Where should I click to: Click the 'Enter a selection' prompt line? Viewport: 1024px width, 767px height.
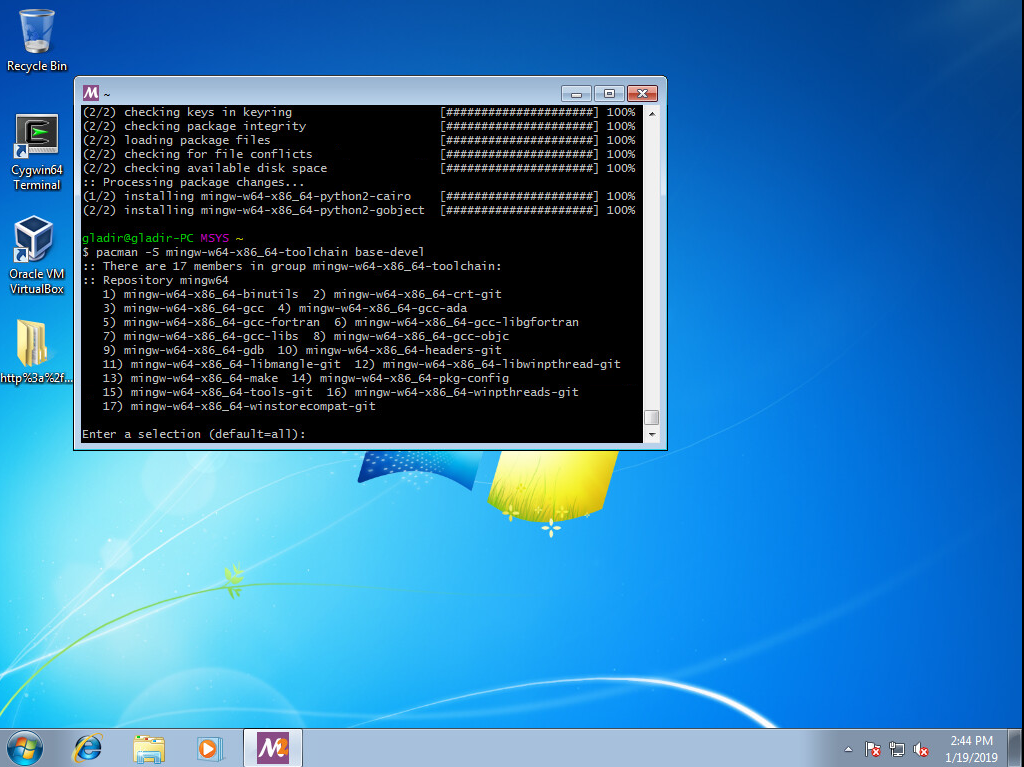coord(194,434)
